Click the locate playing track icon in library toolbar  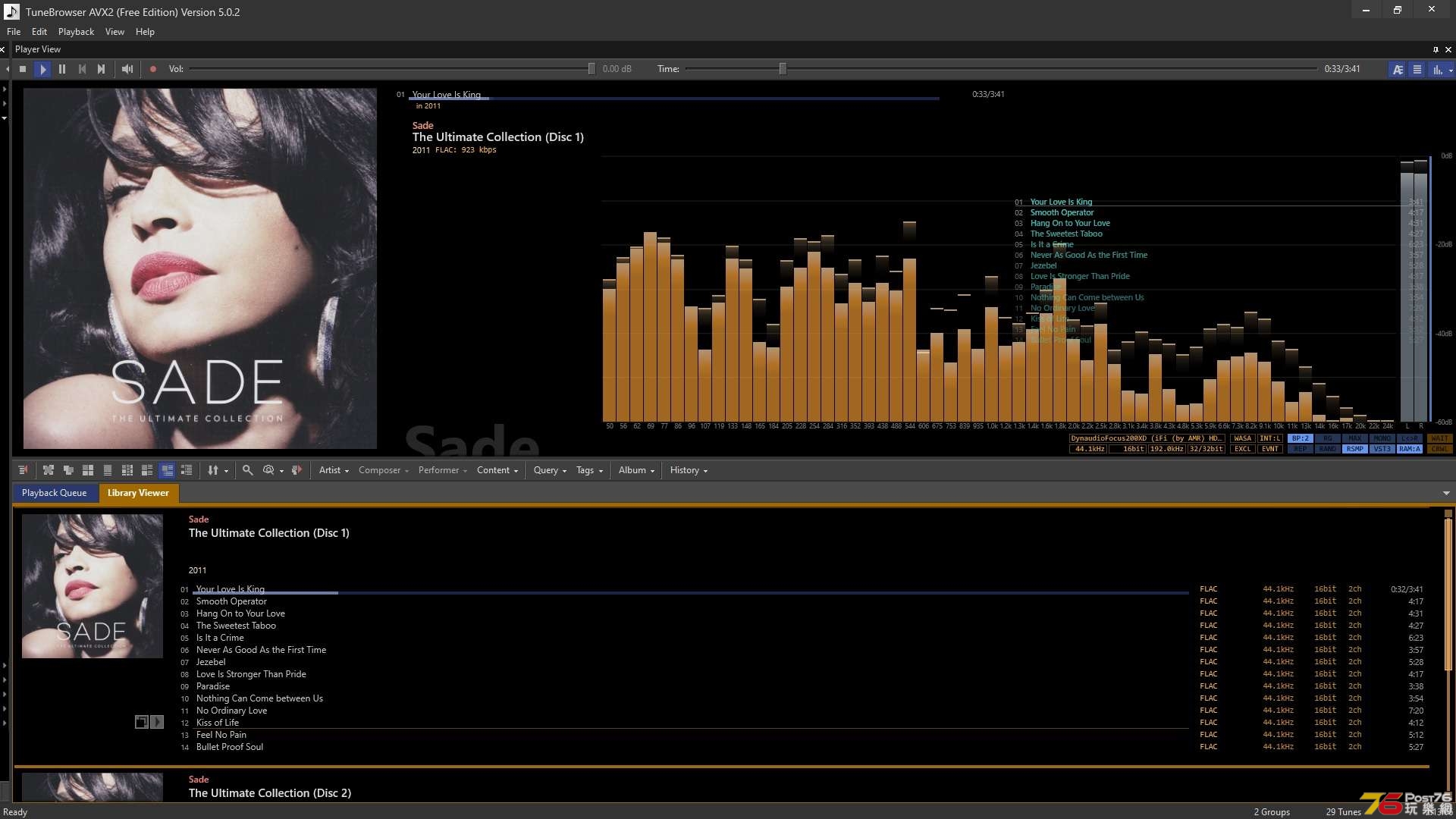(23, 470)
